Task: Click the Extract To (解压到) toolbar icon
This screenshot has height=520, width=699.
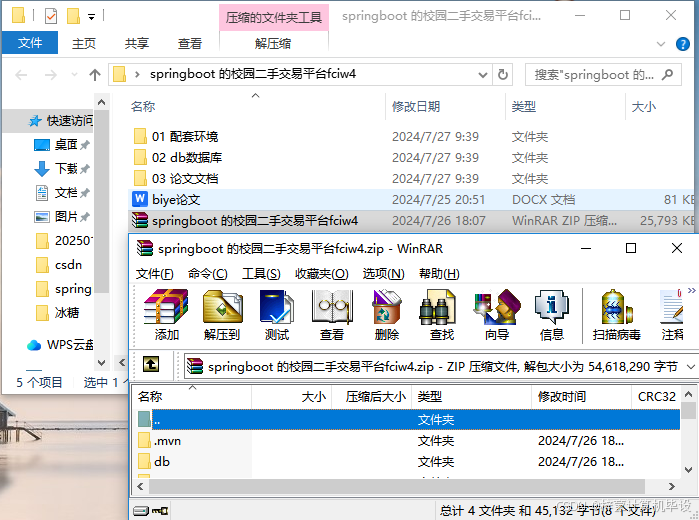Action: tap(222, 315)
